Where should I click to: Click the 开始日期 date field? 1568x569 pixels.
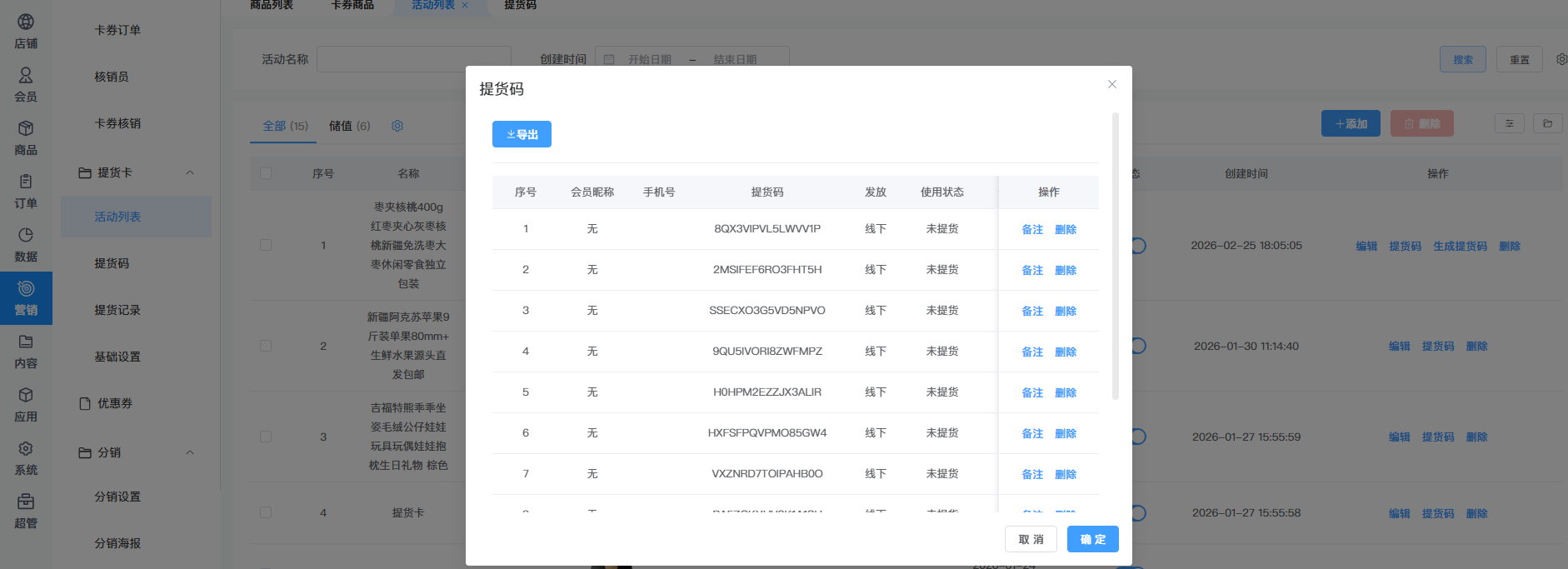click(650, 60)
